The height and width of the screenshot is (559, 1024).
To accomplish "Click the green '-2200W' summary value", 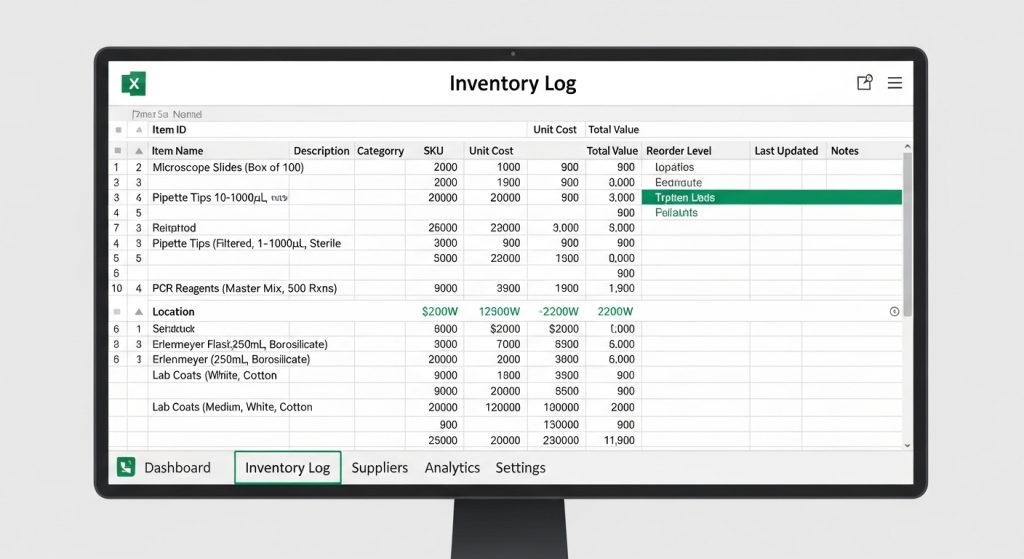I will [559, 311].
